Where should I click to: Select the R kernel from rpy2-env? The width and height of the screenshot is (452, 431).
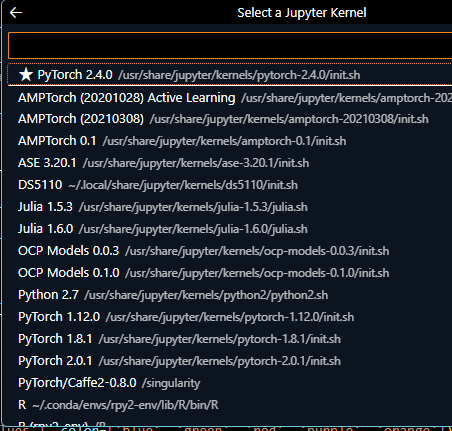pyautogui.click(x=230, y=405)
